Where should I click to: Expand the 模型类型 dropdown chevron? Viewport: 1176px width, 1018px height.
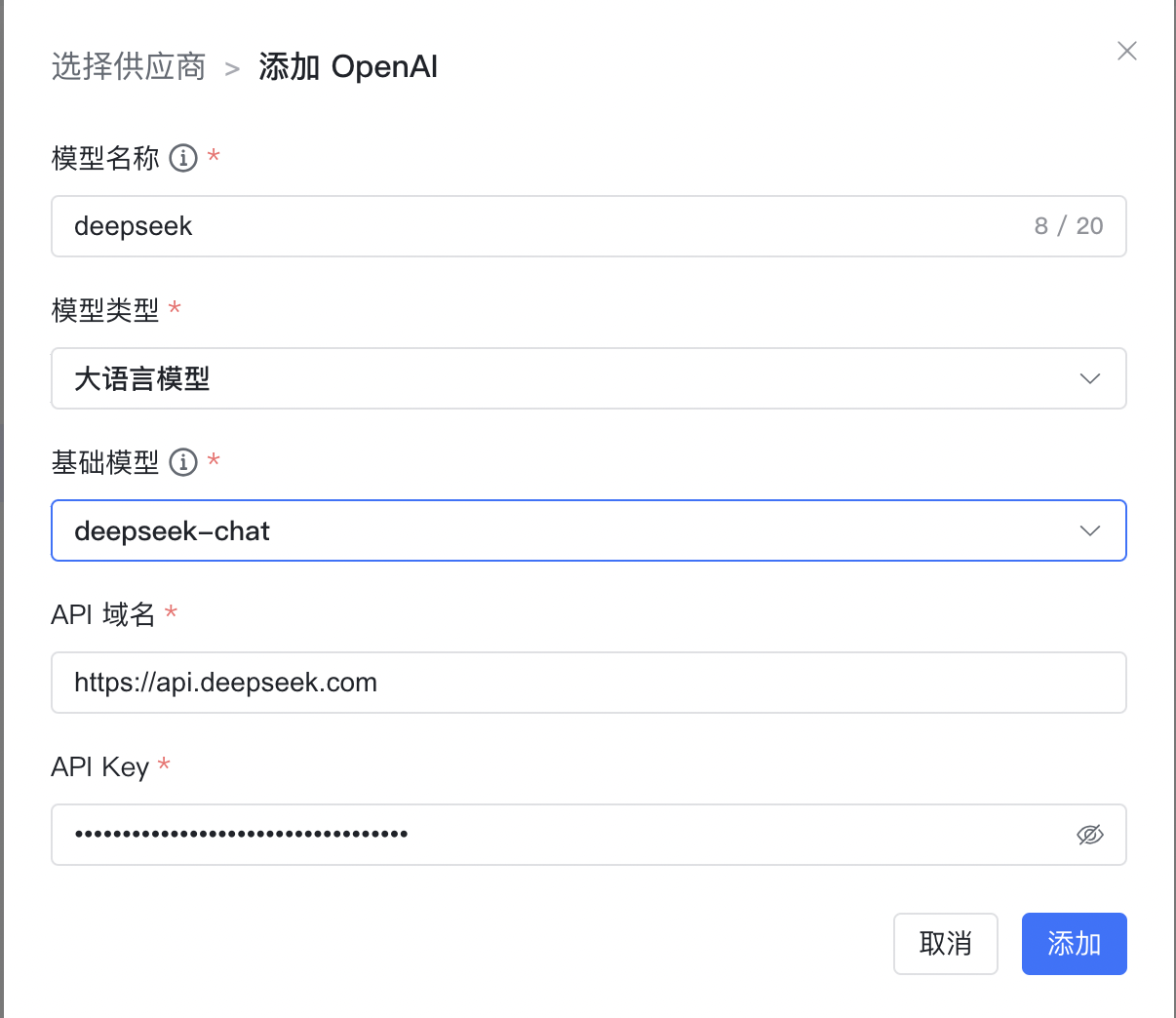click(1089, 378)
